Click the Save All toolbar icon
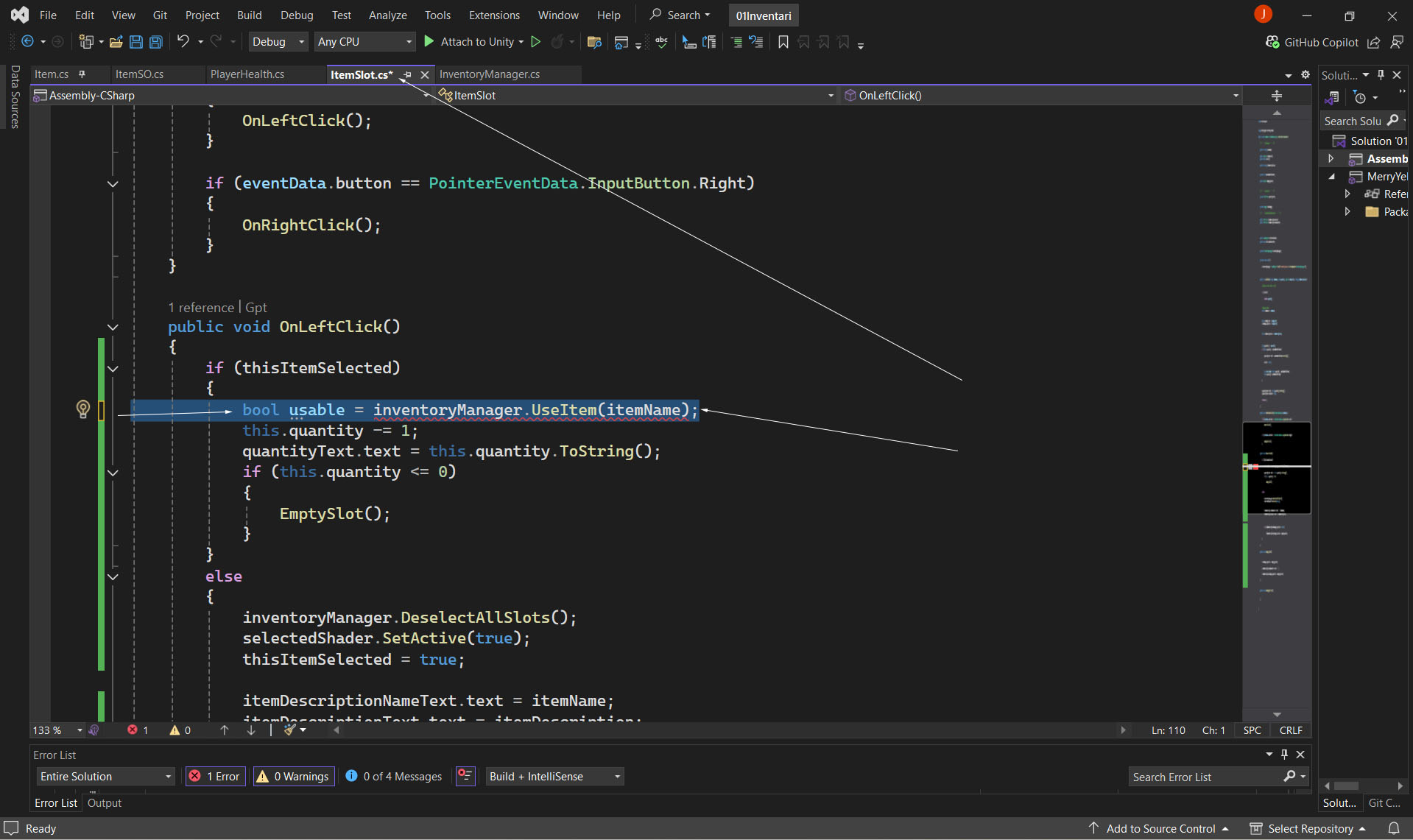 (156, 42)
